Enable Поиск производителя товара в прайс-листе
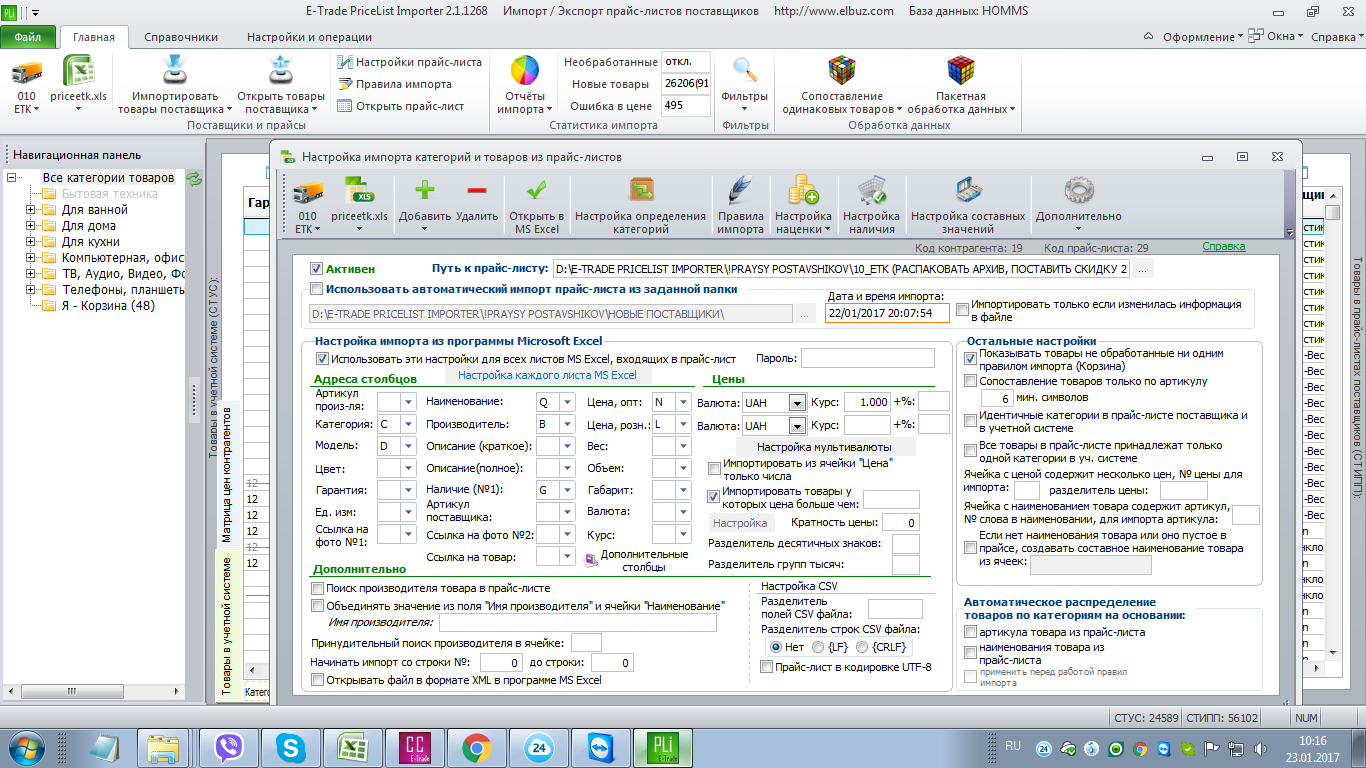This screenshot has width=1366, height=768. (x=318, y=589)
